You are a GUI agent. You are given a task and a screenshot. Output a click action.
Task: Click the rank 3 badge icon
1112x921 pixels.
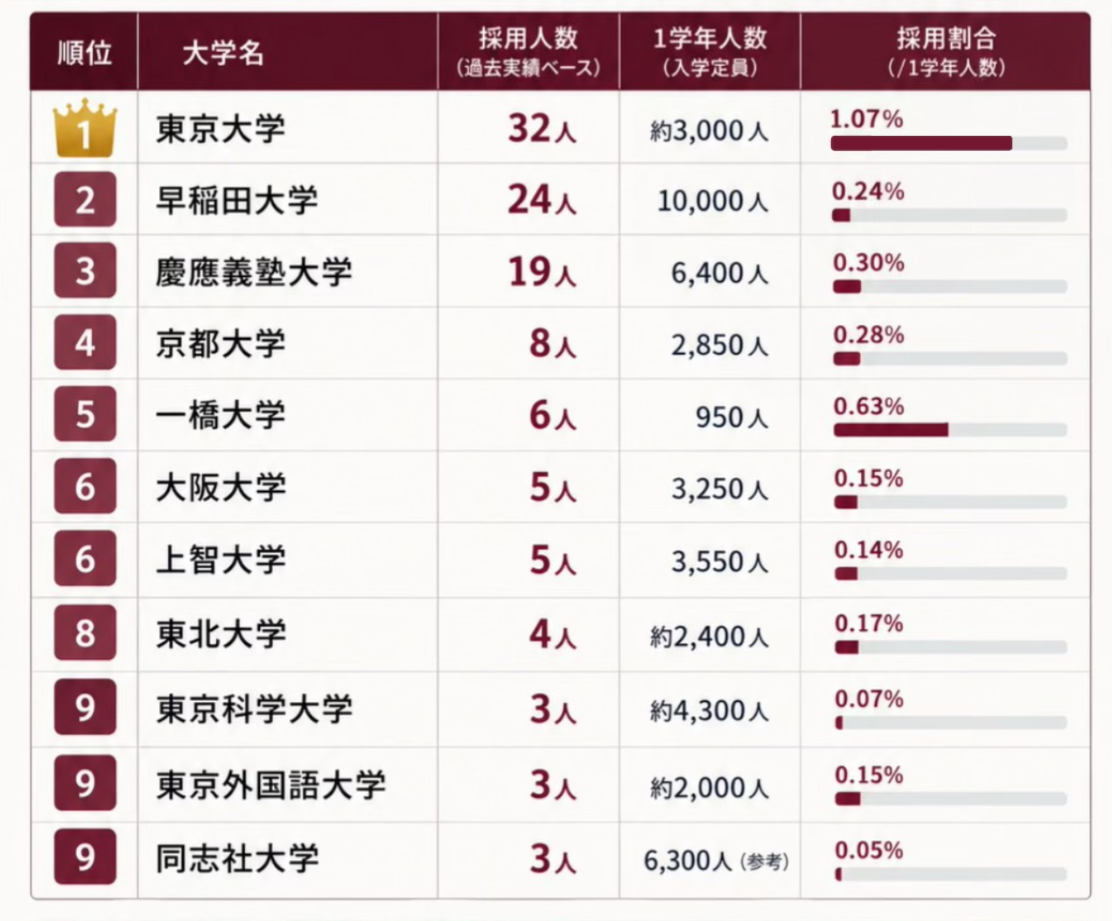[x=84, y=270]
